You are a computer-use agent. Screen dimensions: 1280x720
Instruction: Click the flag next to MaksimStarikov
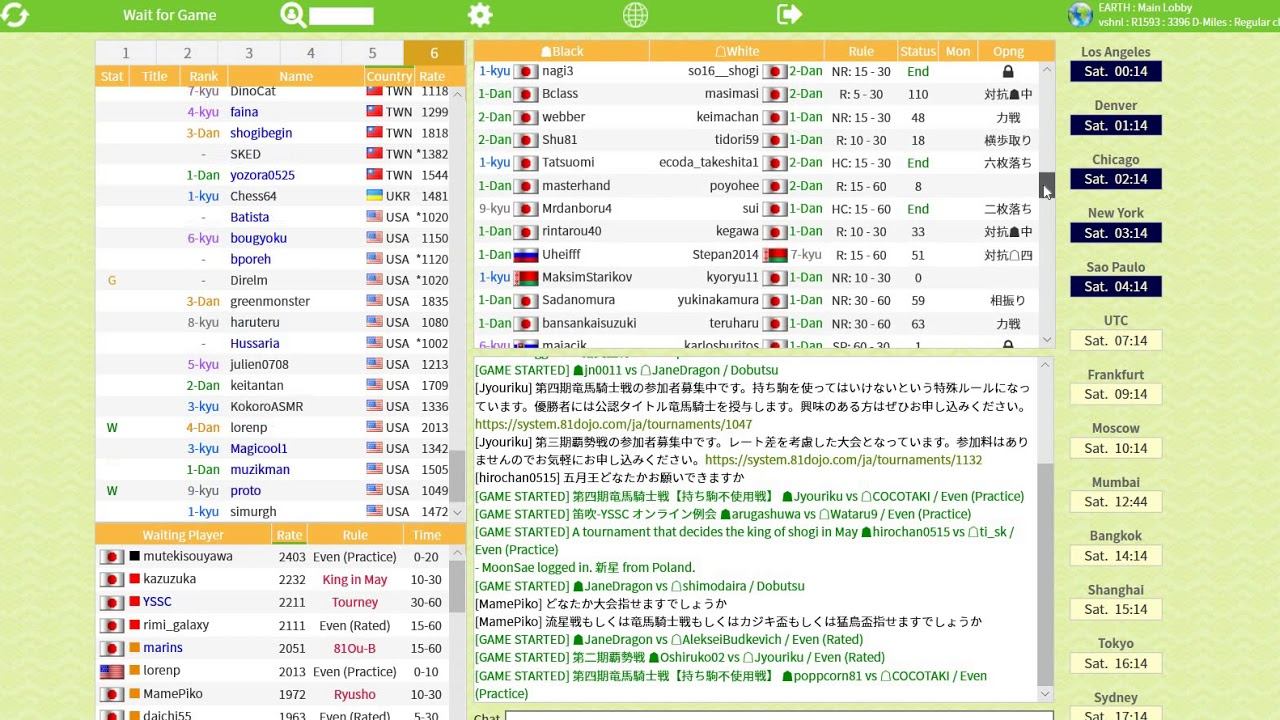click(526, 278)
